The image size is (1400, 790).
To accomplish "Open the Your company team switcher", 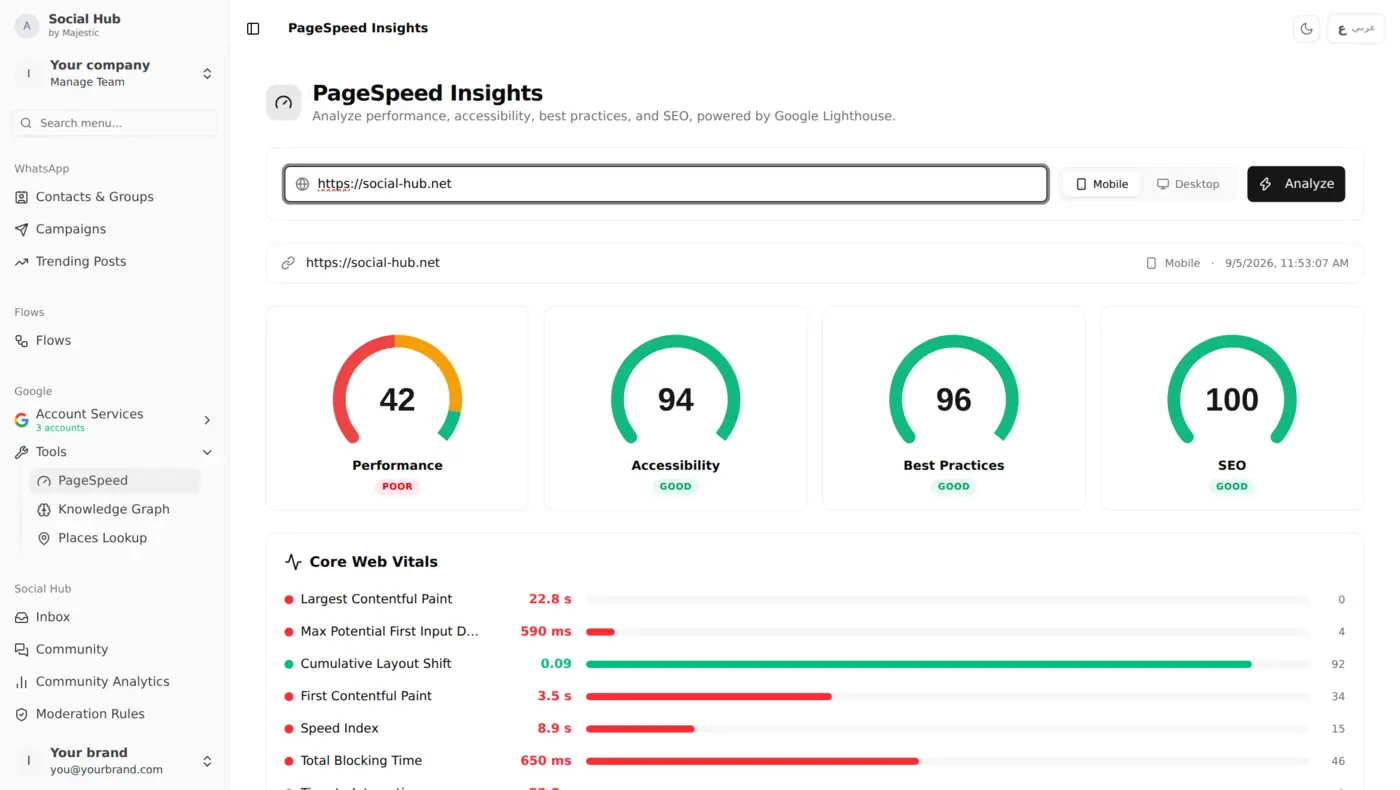I will 115,74.
